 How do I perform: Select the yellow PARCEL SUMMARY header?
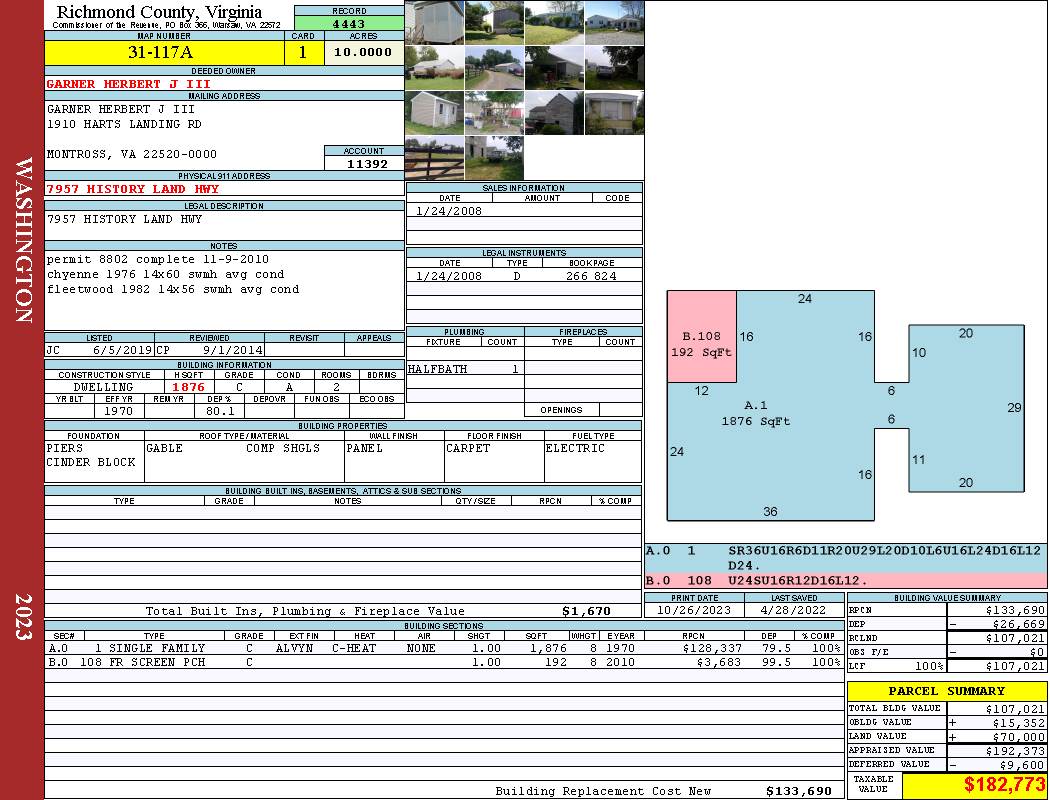tap(946, 691)
